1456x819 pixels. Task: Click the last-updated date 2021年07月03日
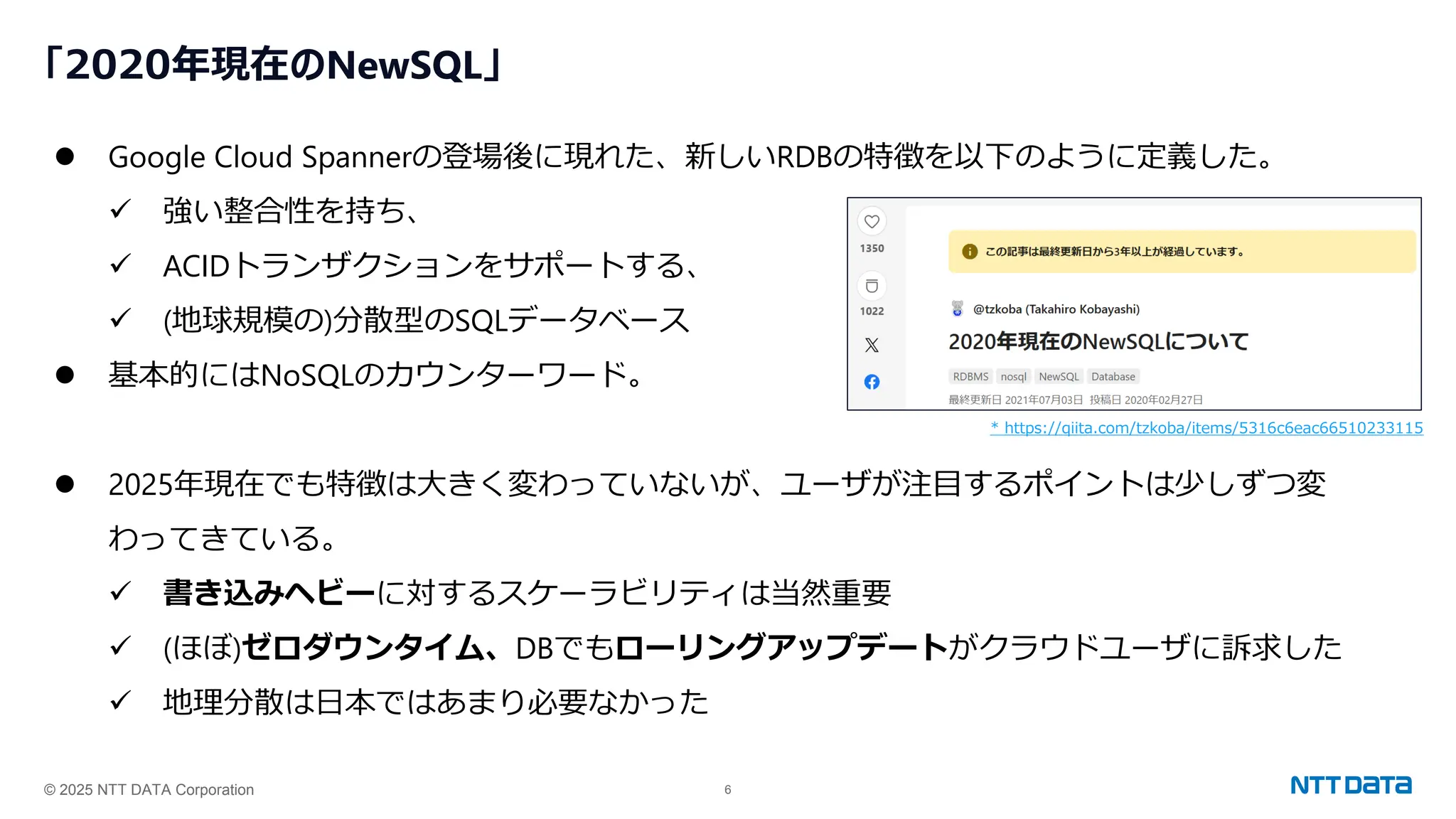(x=1044, y=400)
